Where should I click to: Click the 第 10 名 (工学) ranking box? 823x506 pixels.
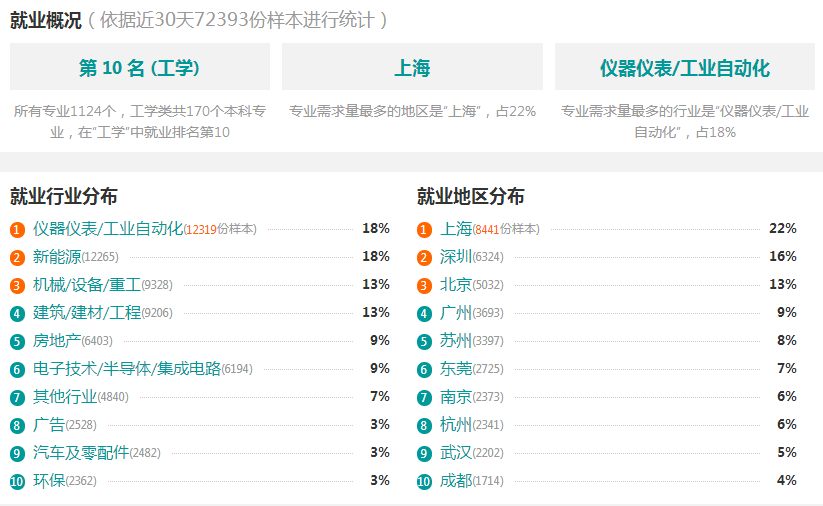point(140,67)
